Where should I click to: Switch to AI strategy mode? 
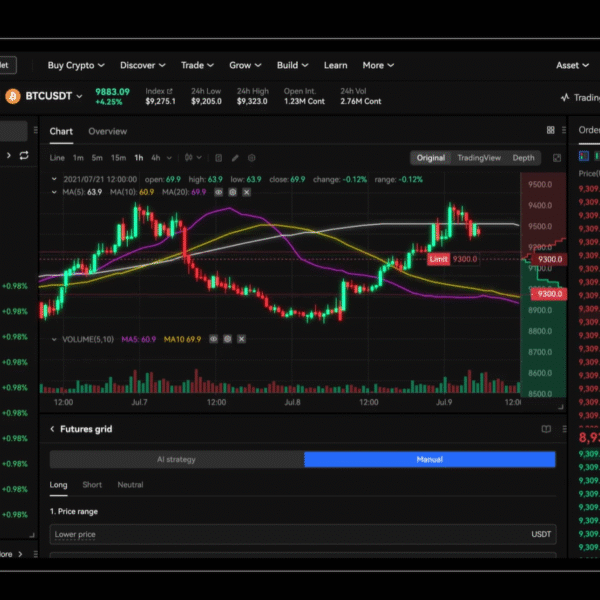point(176,459)
